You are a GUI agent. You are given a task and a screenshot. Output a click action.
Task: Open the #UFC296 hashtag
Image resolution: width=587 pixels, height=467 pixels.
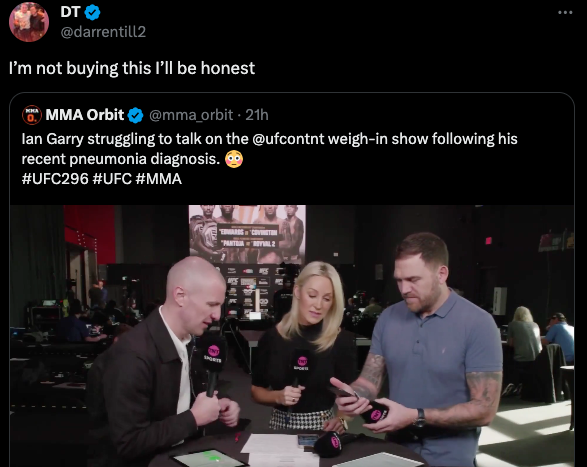pyautogui.click(x=55, y=179)
